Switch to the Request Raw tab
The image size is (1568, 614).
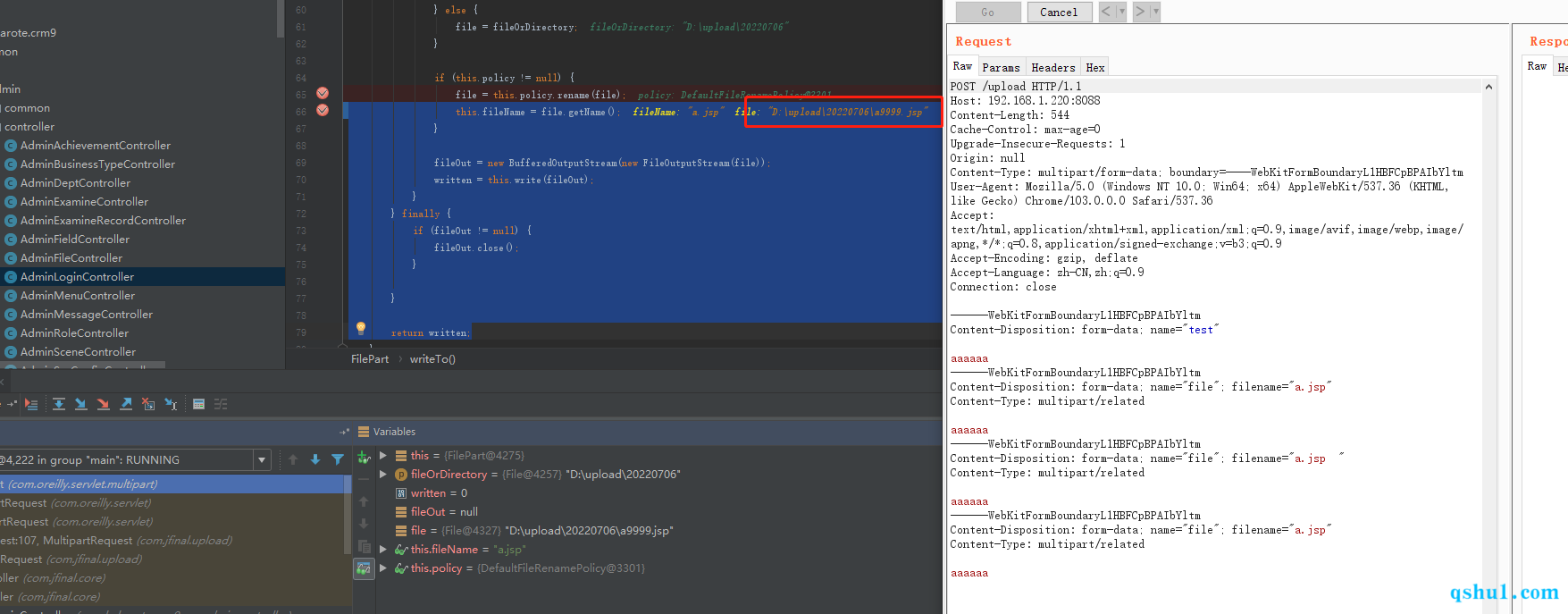(962, 66)
